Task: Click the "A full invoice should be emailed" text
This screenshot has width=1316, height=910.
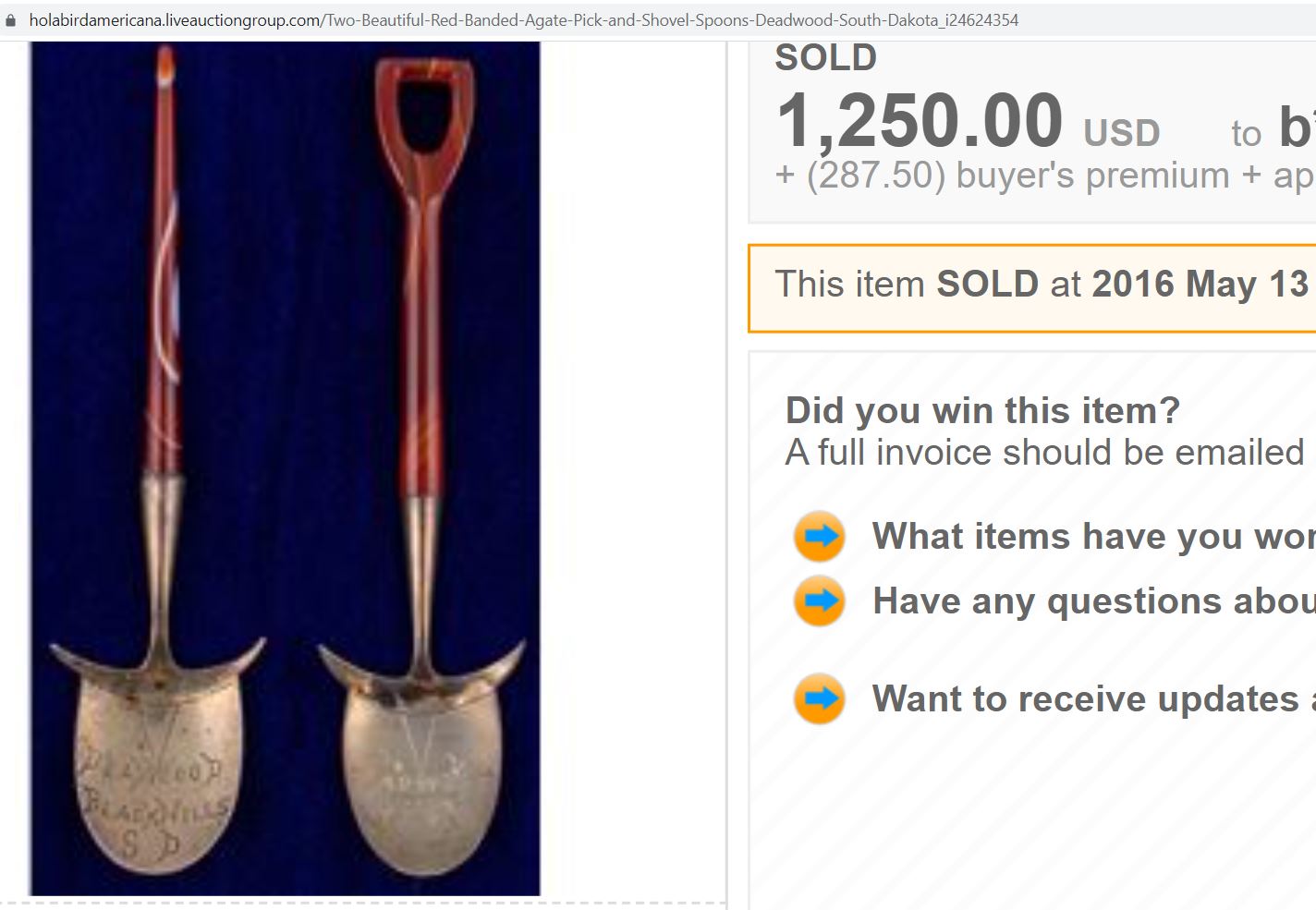Action: pyautogui.click(x=1044, y=453)
